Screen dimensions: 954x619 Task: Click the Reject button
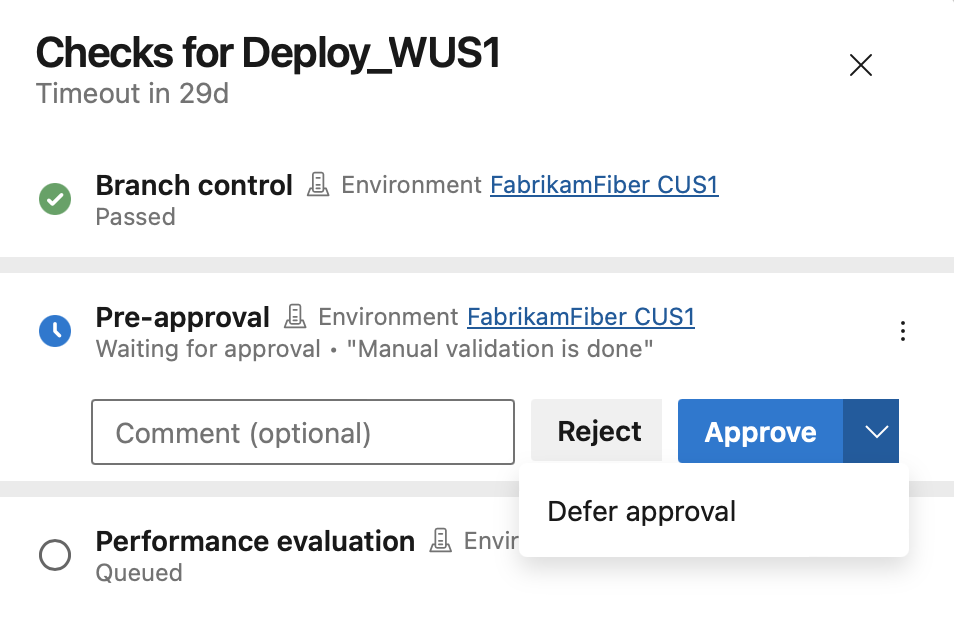[596, 431]
